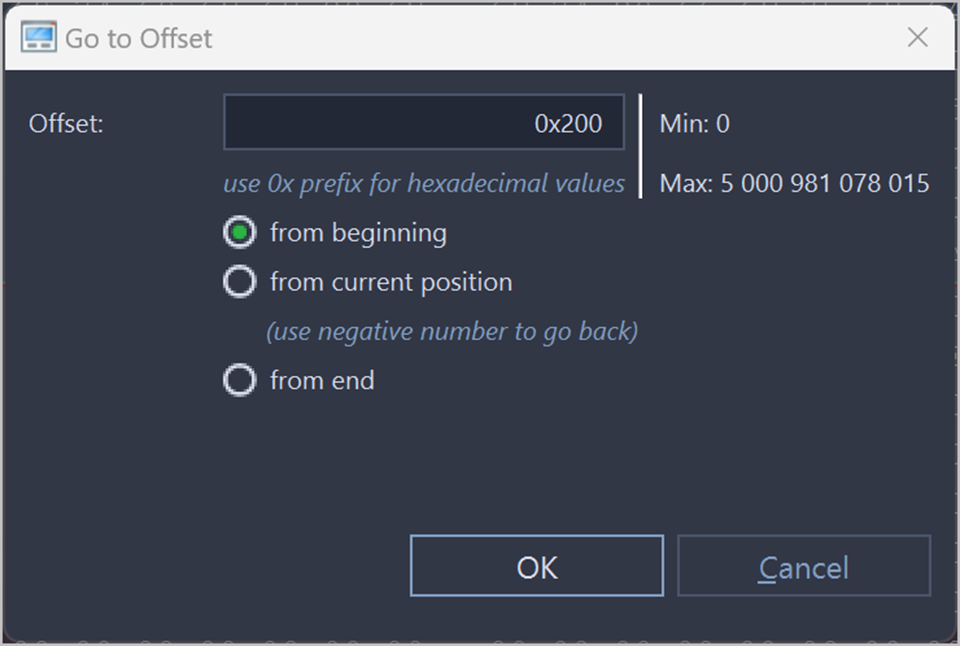960x646 pixels.
Task: Enable the "from current position" radio button
Action: (x=239, y=282)
